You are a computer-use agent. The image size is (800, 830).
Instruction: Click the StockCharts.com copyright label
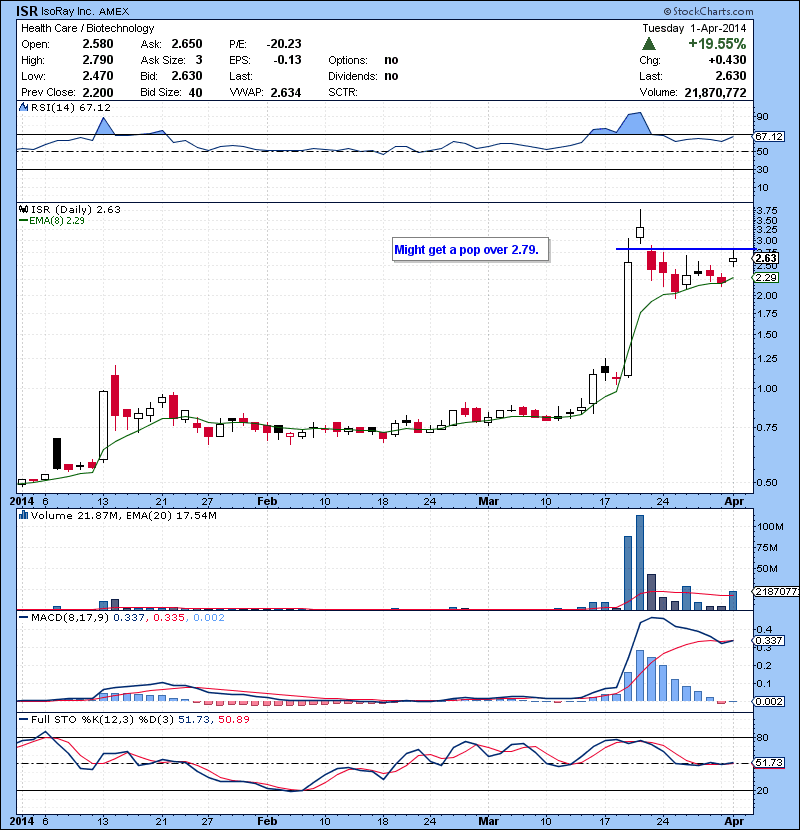pyautogui.click(x=708, y=11)
